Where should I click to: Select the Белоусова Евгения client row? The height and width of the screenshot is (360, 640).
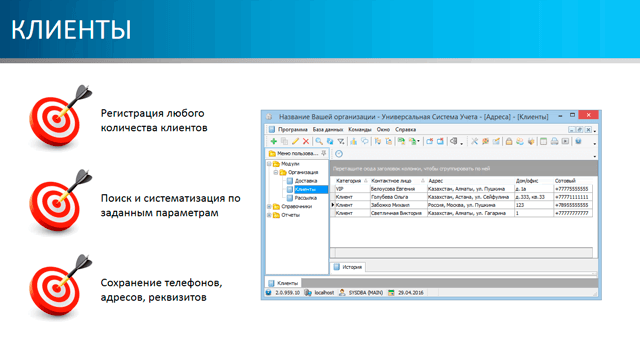[x=463, y=189]
